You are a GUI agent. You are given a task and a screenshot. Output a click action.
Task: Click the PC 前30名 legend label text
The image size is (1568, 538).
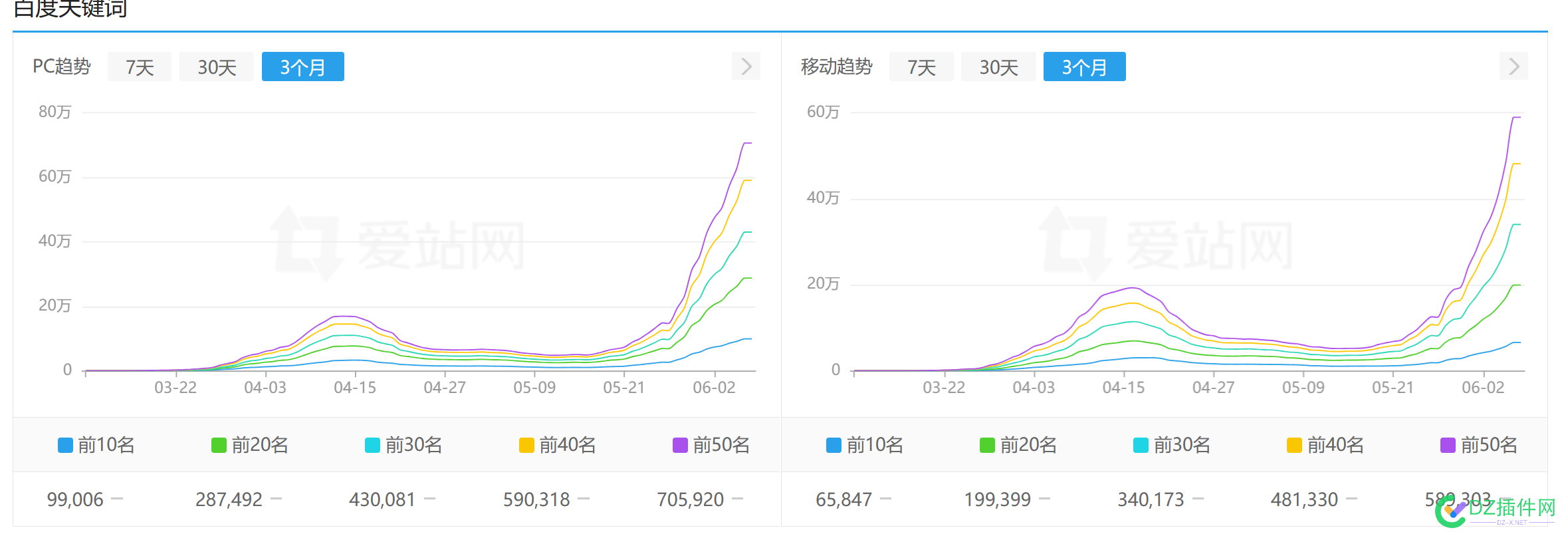click(x=413, y=445)
